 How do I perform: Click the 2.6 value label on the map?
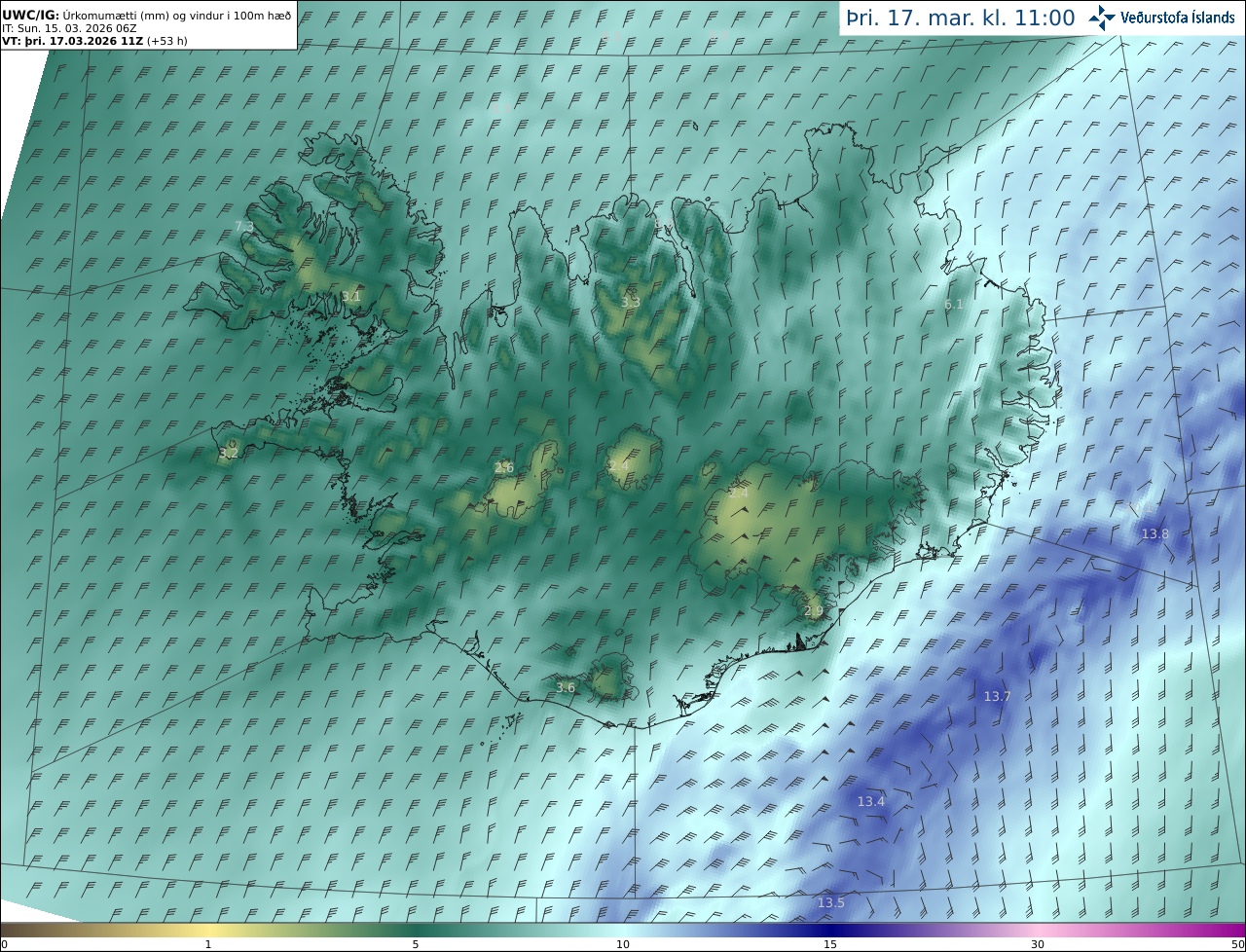504,468
